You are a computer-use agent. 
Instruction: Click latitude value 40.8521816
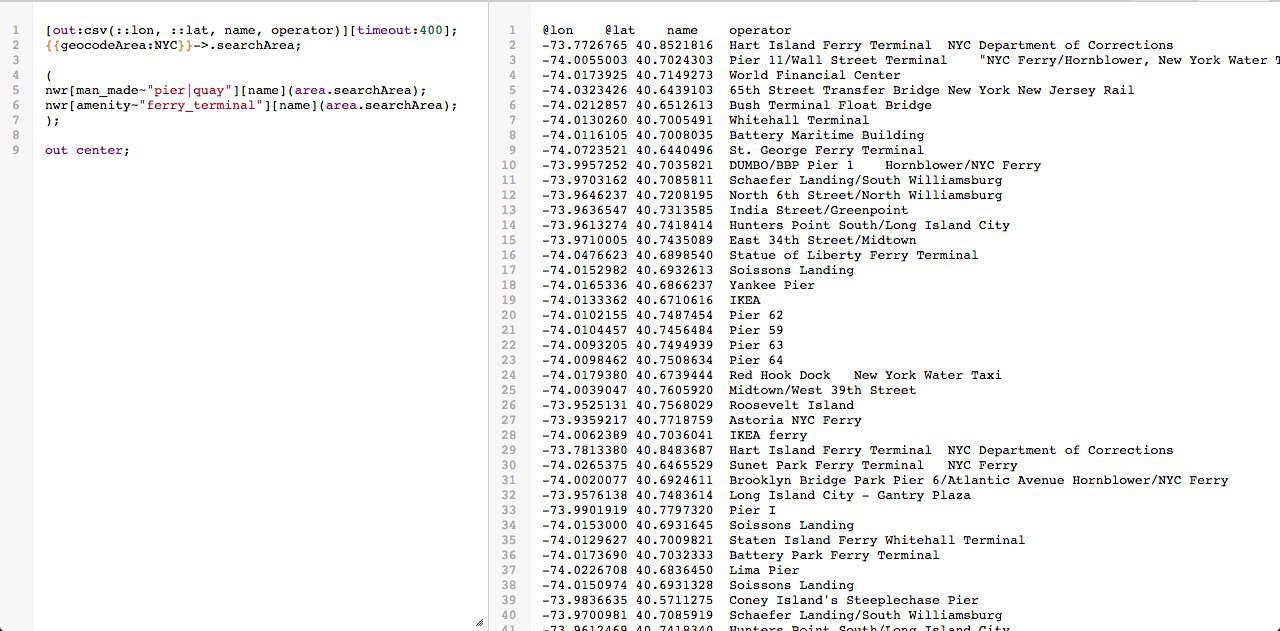coord(675,45)
